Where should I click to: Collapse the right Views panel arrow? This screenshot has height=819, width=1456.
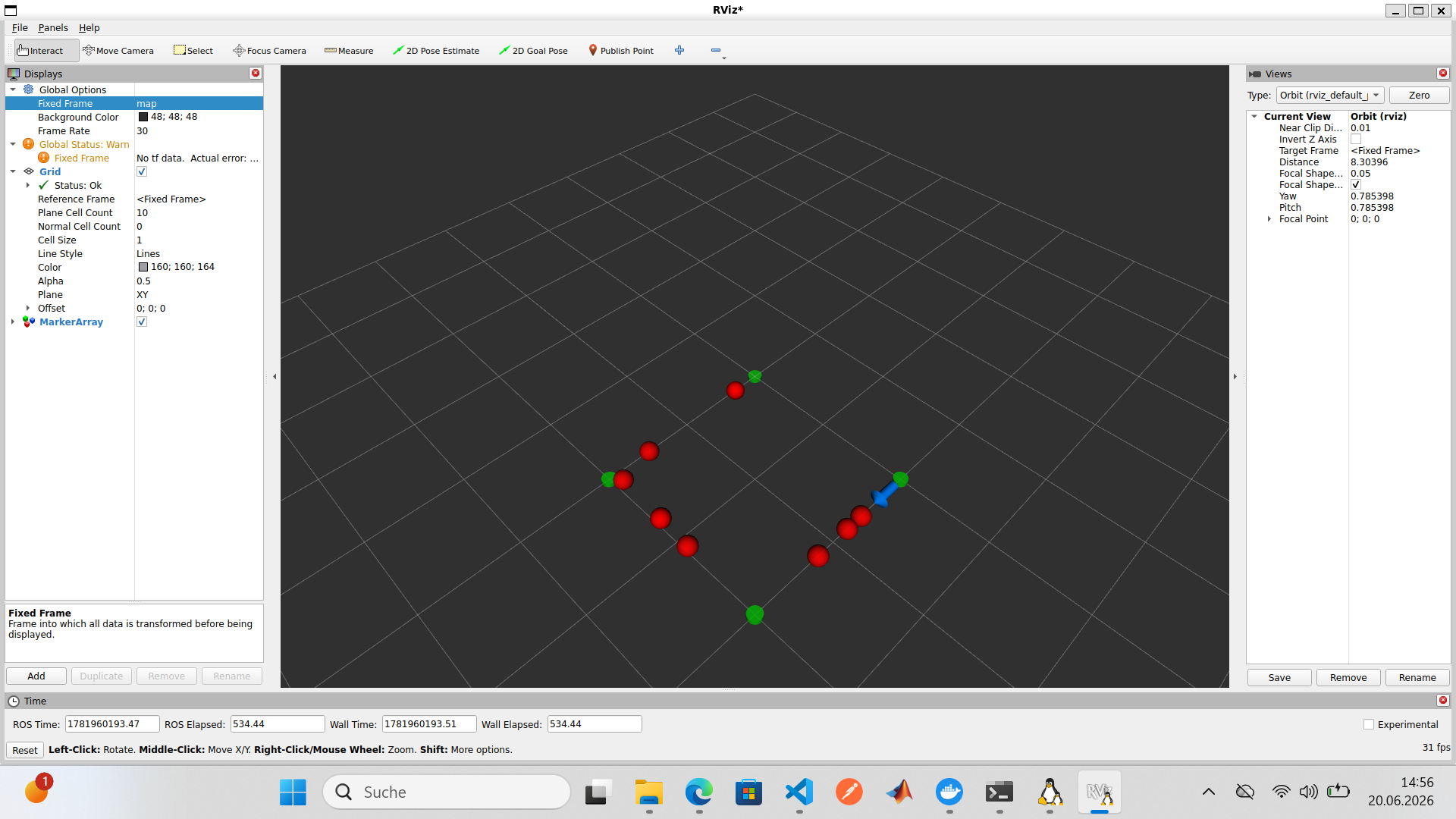point(1235,376)
